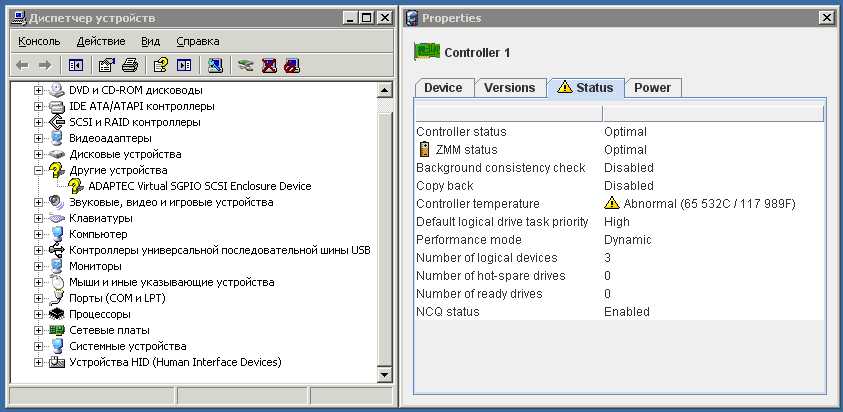Expand the Сетевые платы node
The width and height of the screenshot is (843, 412).
point(39,330)
